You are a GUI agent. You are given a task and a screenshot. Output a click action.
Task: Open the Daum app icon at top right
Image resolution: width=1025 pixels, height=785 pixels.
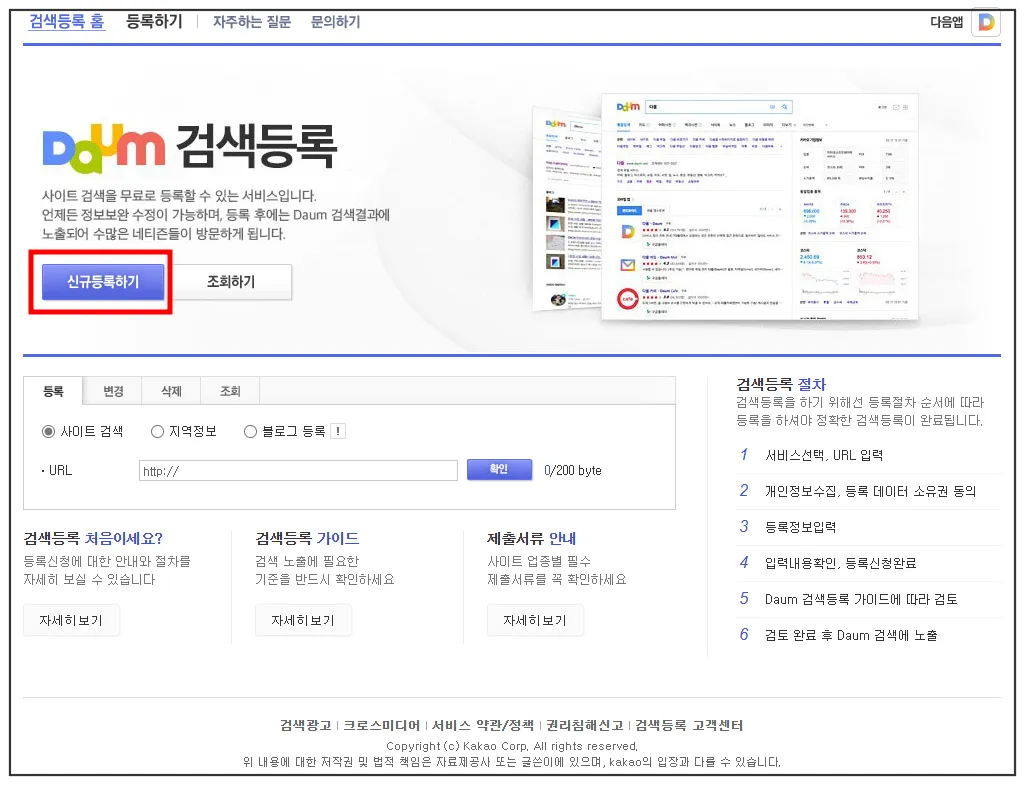(x=986, y=22)
